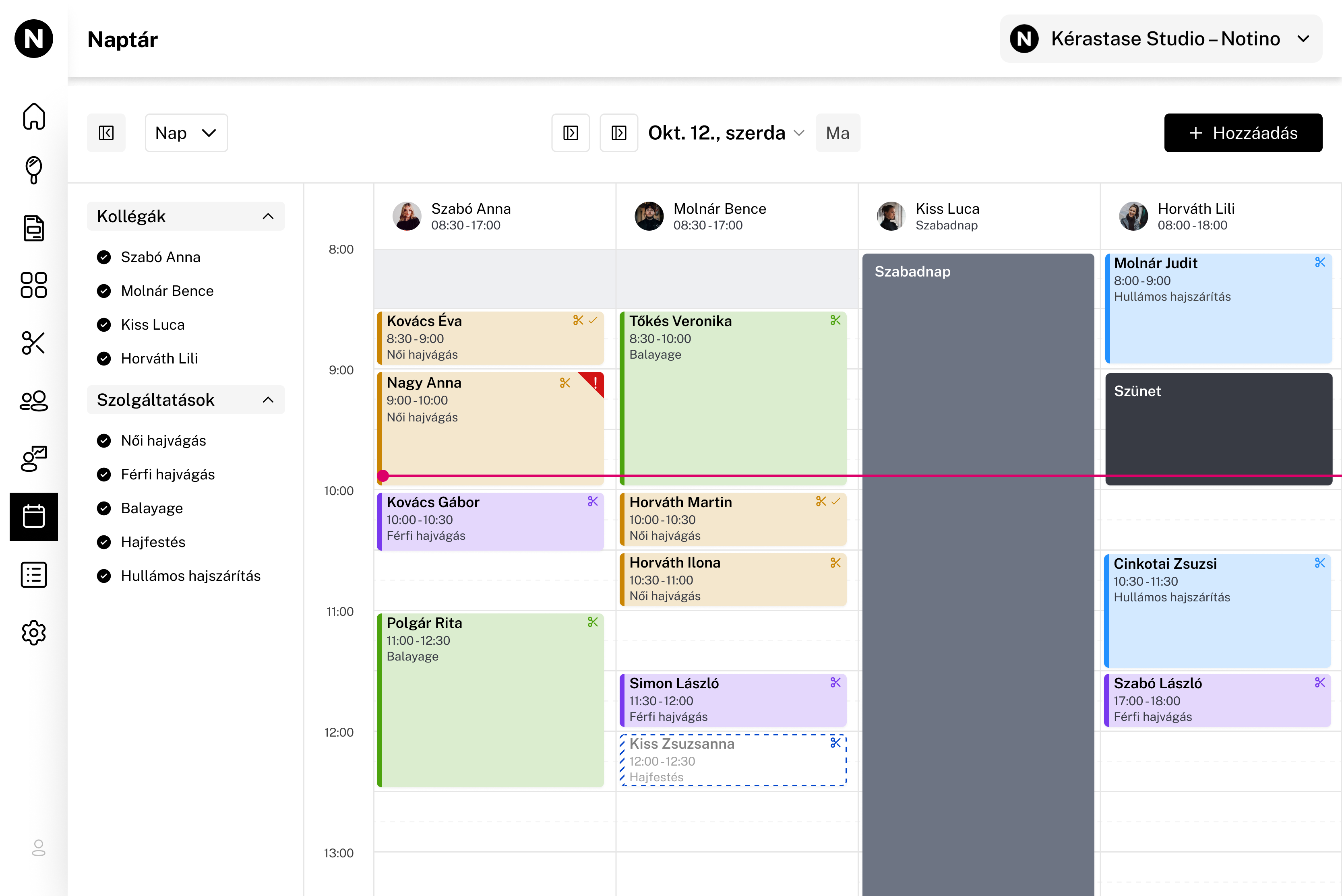1342x896 pixels.
Task: Open Cinkotai Zsuzsi 10:30-11:30 appointment
Action: click(1218, 610)
